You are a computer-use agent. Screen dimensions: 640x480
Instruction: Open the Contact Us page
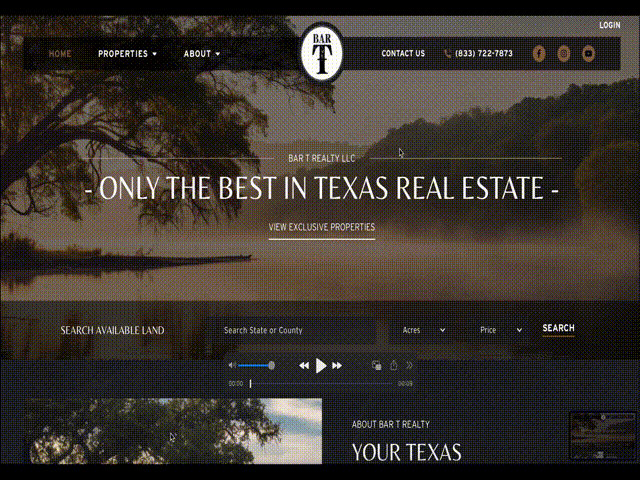pyautogui.click(x=403, y=53)
